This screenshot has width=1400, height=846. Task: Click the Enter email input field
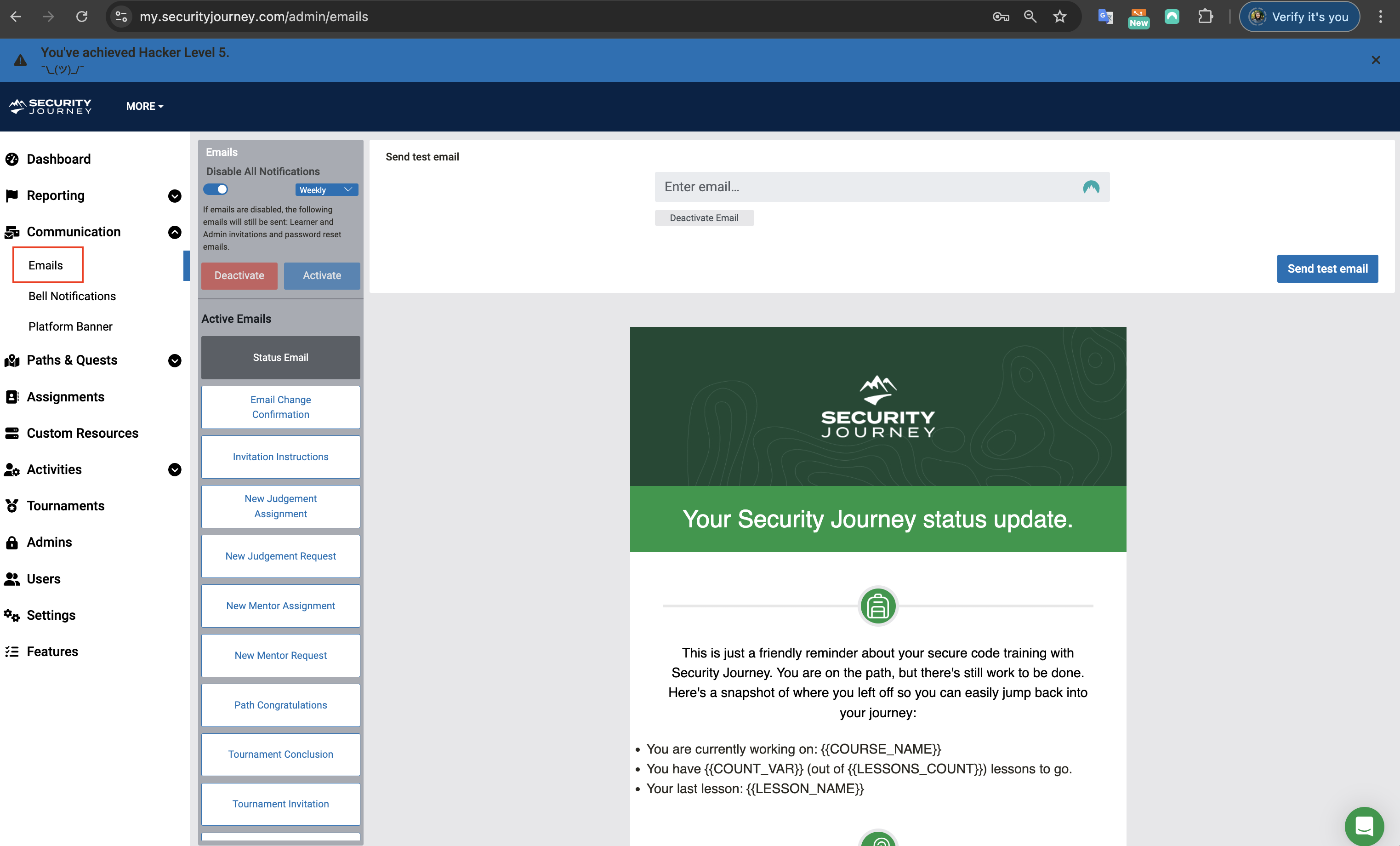click(882, 187)
